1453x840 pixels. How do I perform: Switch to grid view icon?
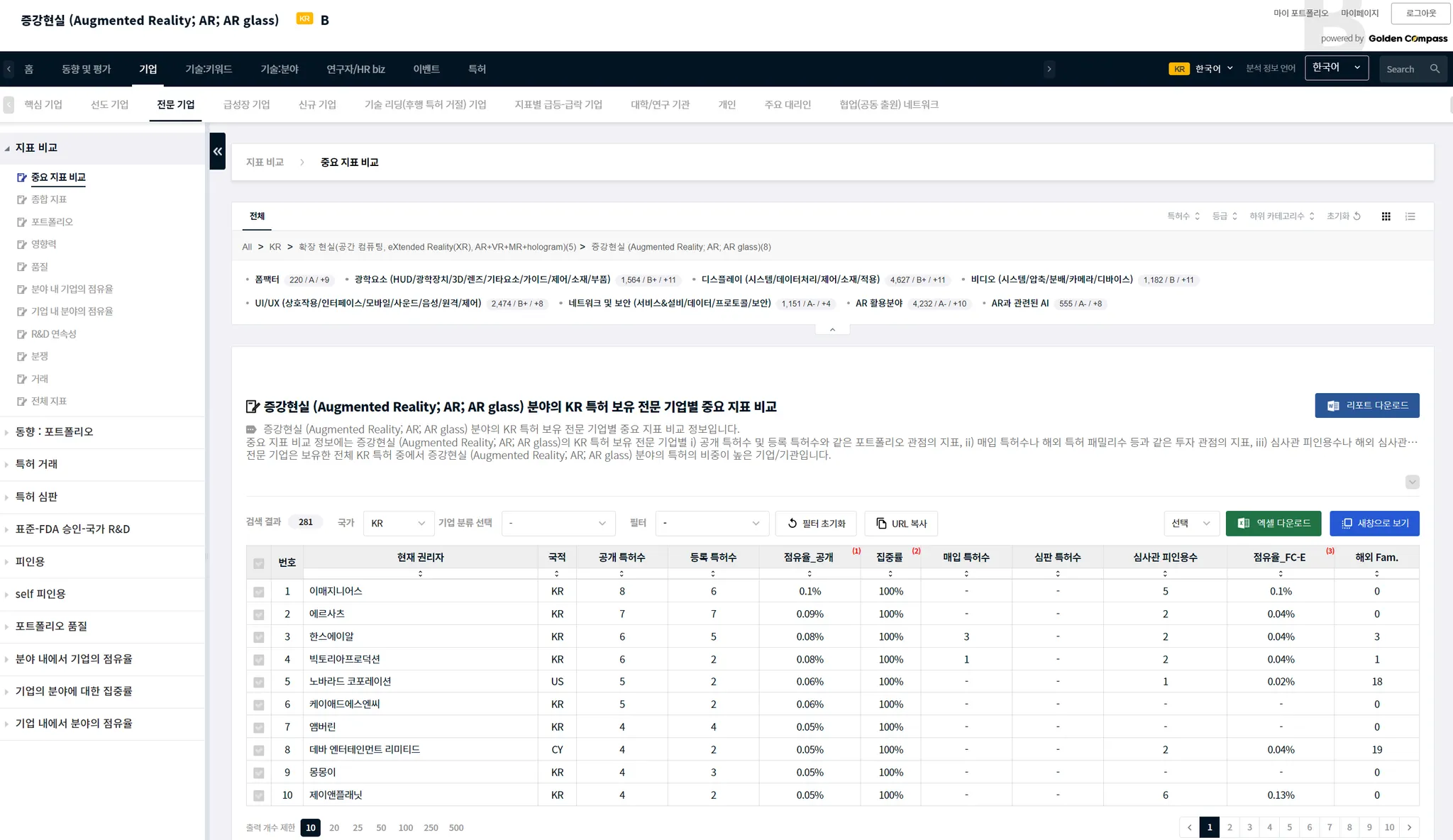coord(1386,216)
